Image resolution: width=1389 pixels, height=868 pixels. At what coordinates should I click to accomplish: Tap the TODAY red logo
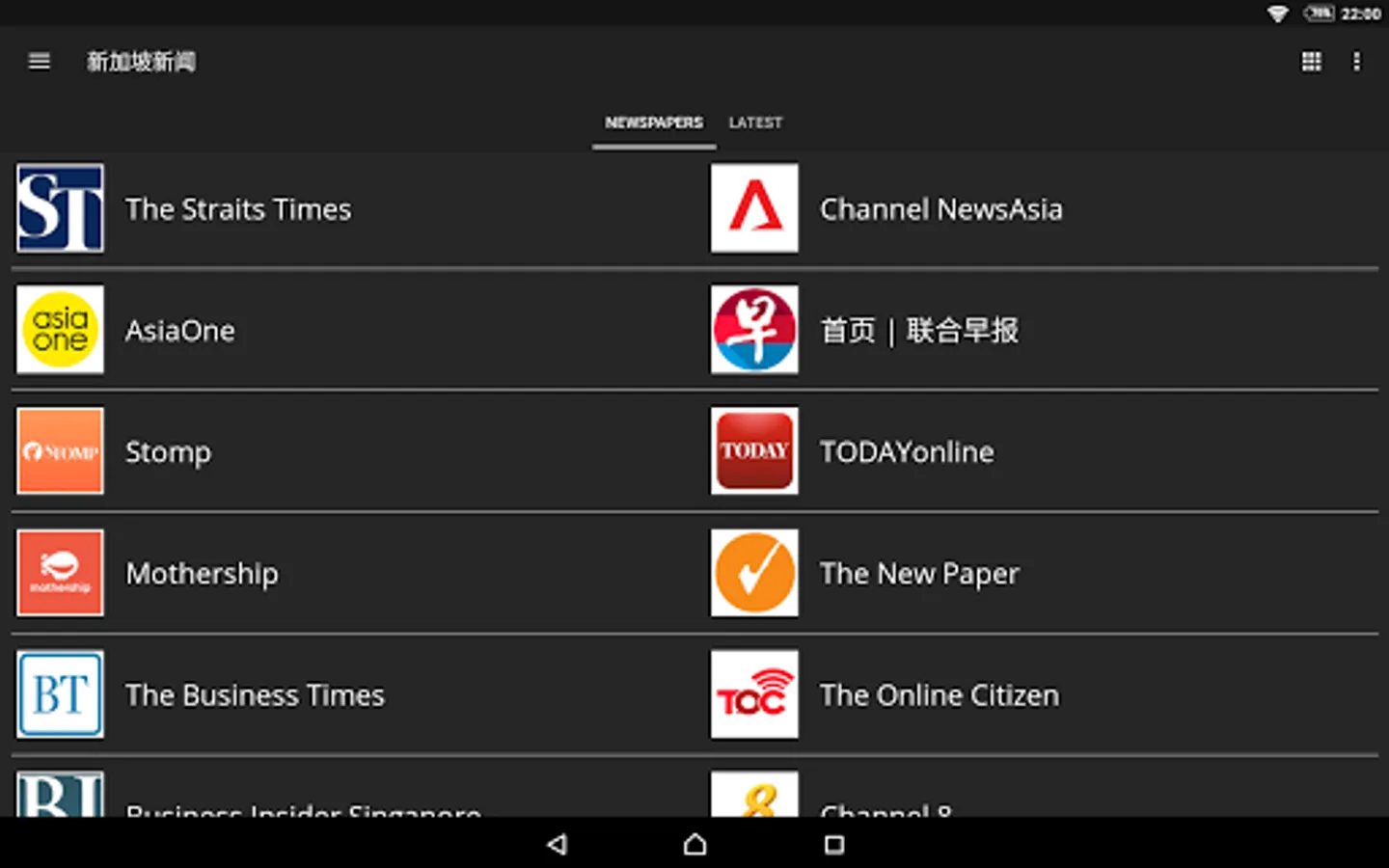tap(754, 451)
